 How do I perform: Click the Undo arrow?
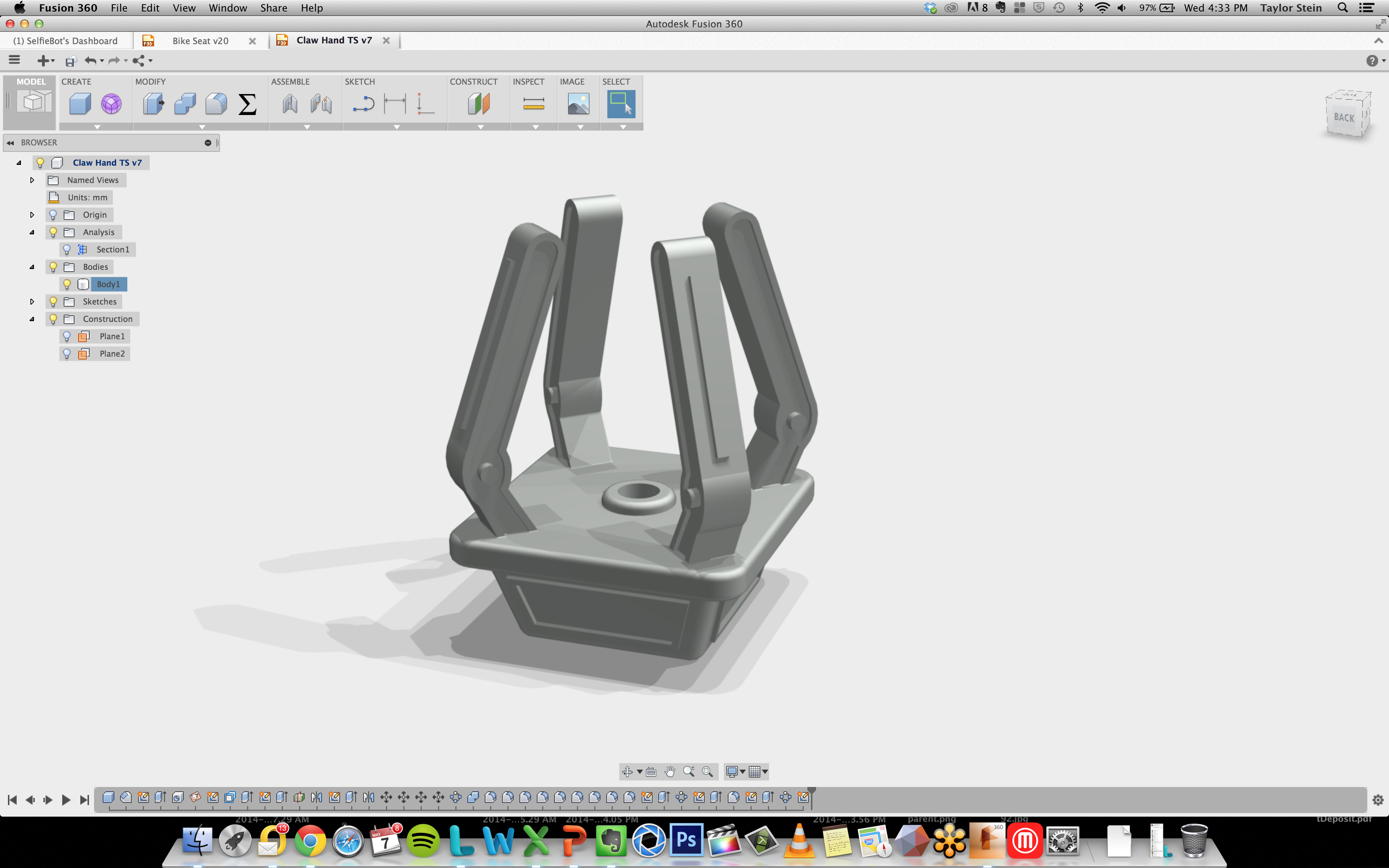coord(91,60)
